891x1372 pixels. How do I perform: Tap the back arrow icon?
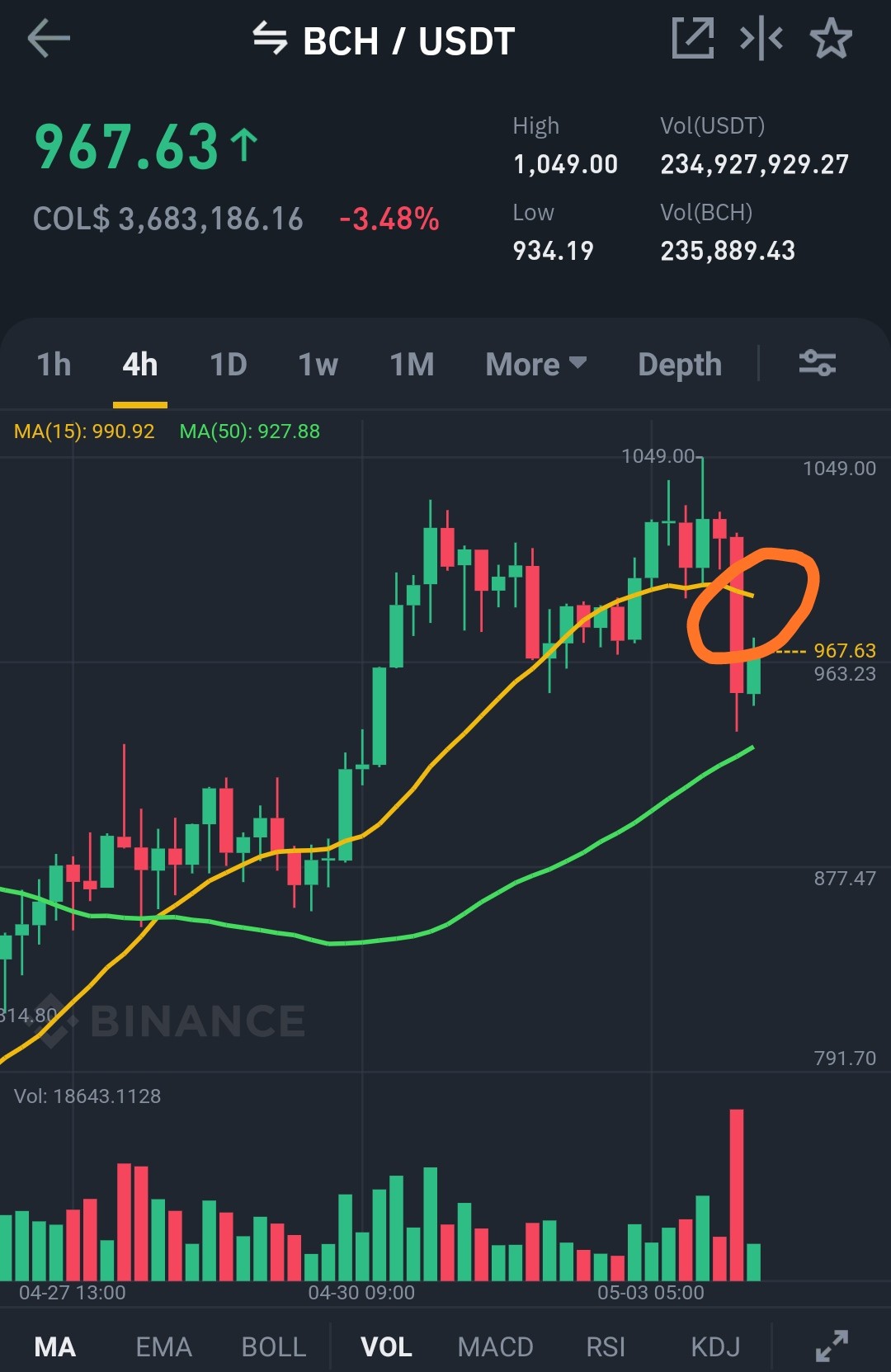point(49,39)
